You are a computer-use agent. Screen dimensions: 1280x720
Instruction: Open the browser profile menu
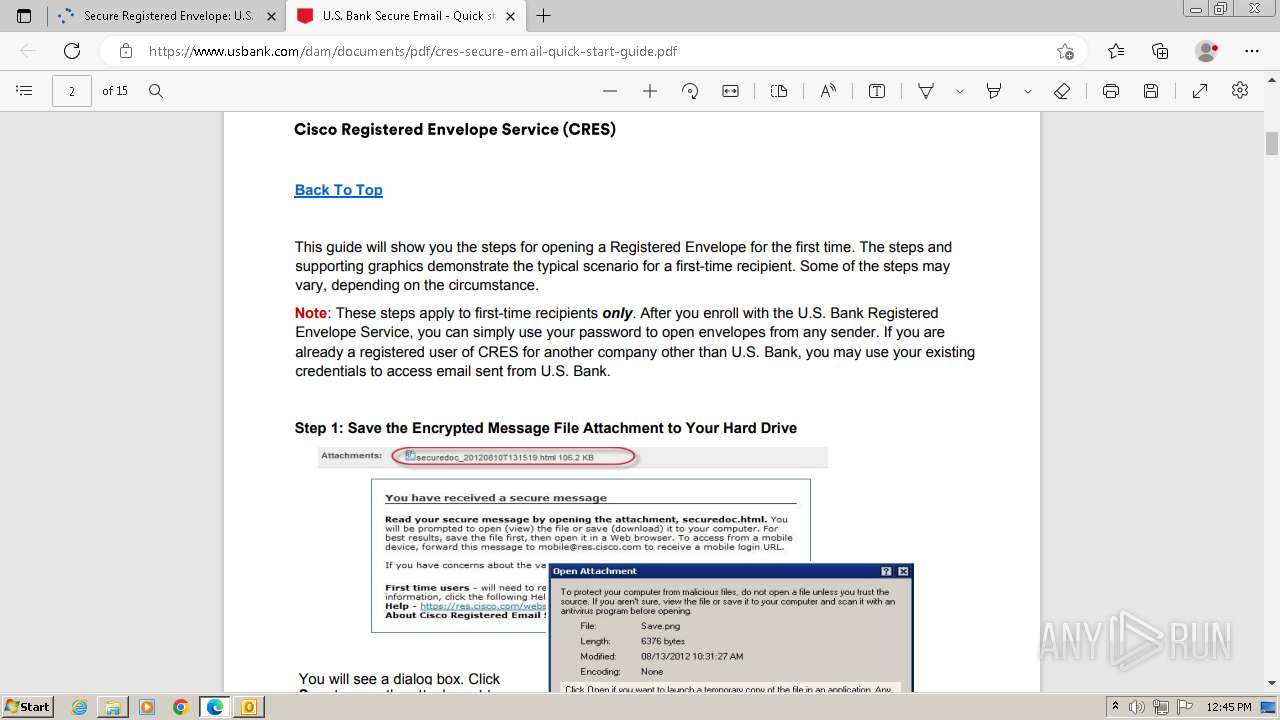(1207, 51)
